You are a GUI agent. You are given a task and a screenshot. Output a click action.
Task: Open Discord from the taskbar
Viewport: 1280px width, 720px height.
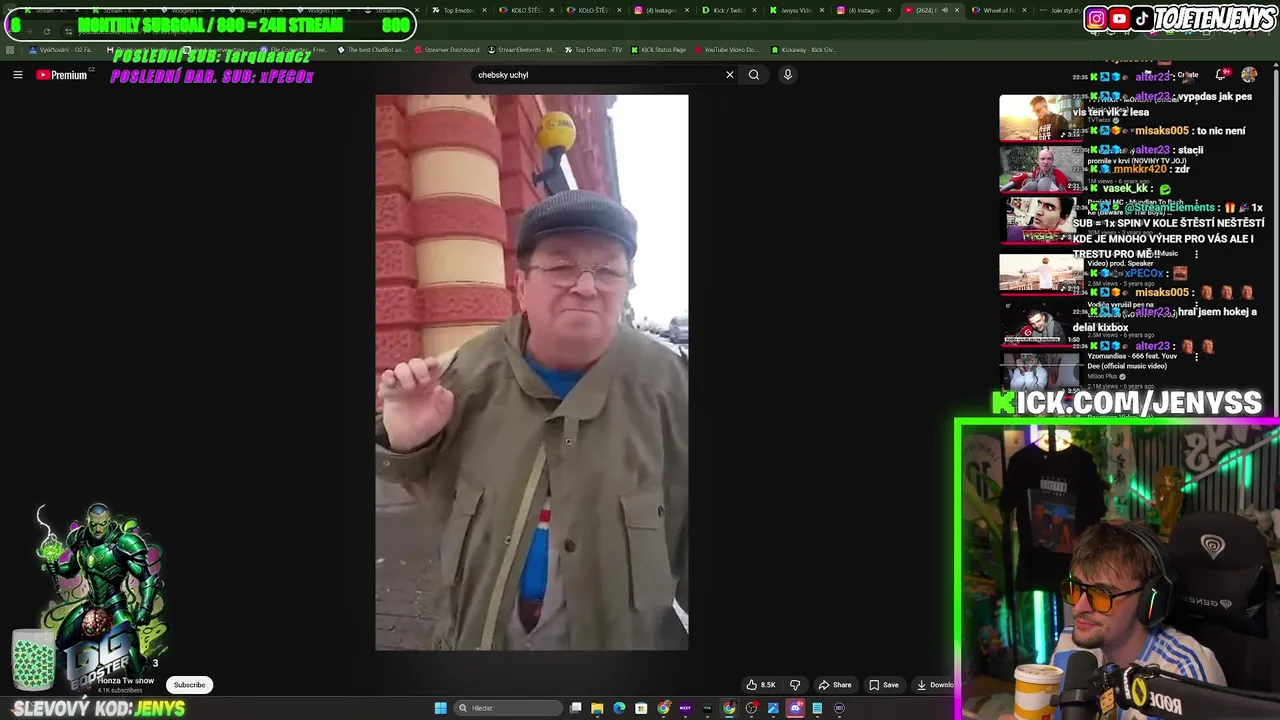795,708
